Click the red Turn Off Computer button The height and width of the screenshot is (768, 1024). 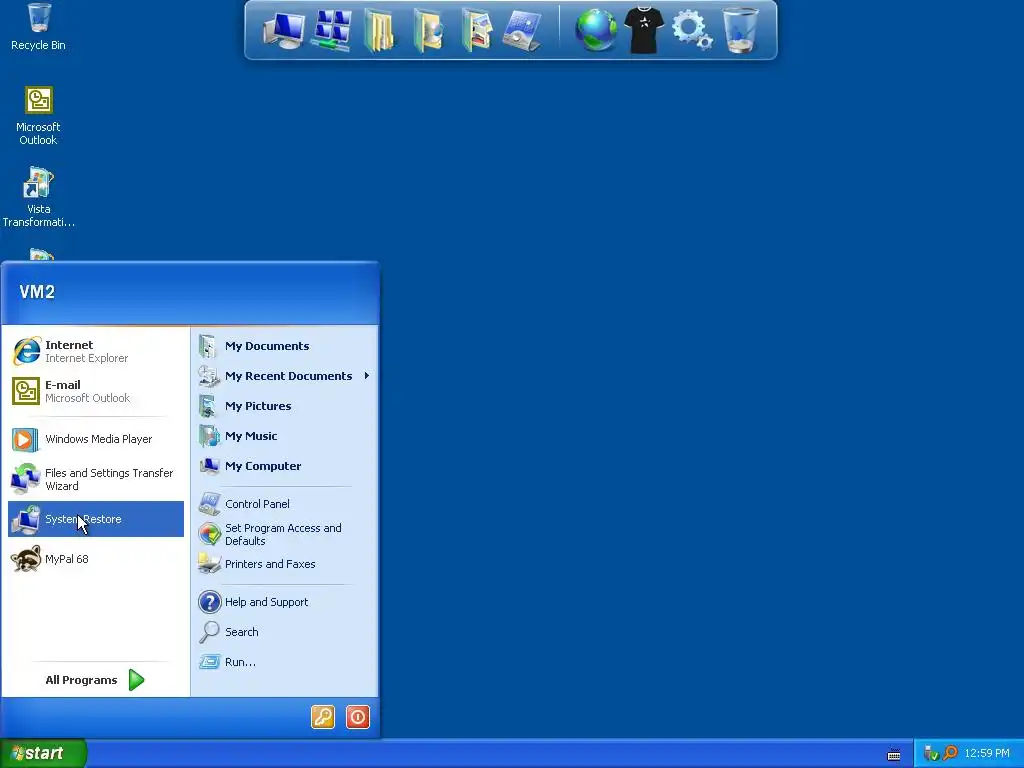point(358,717)
